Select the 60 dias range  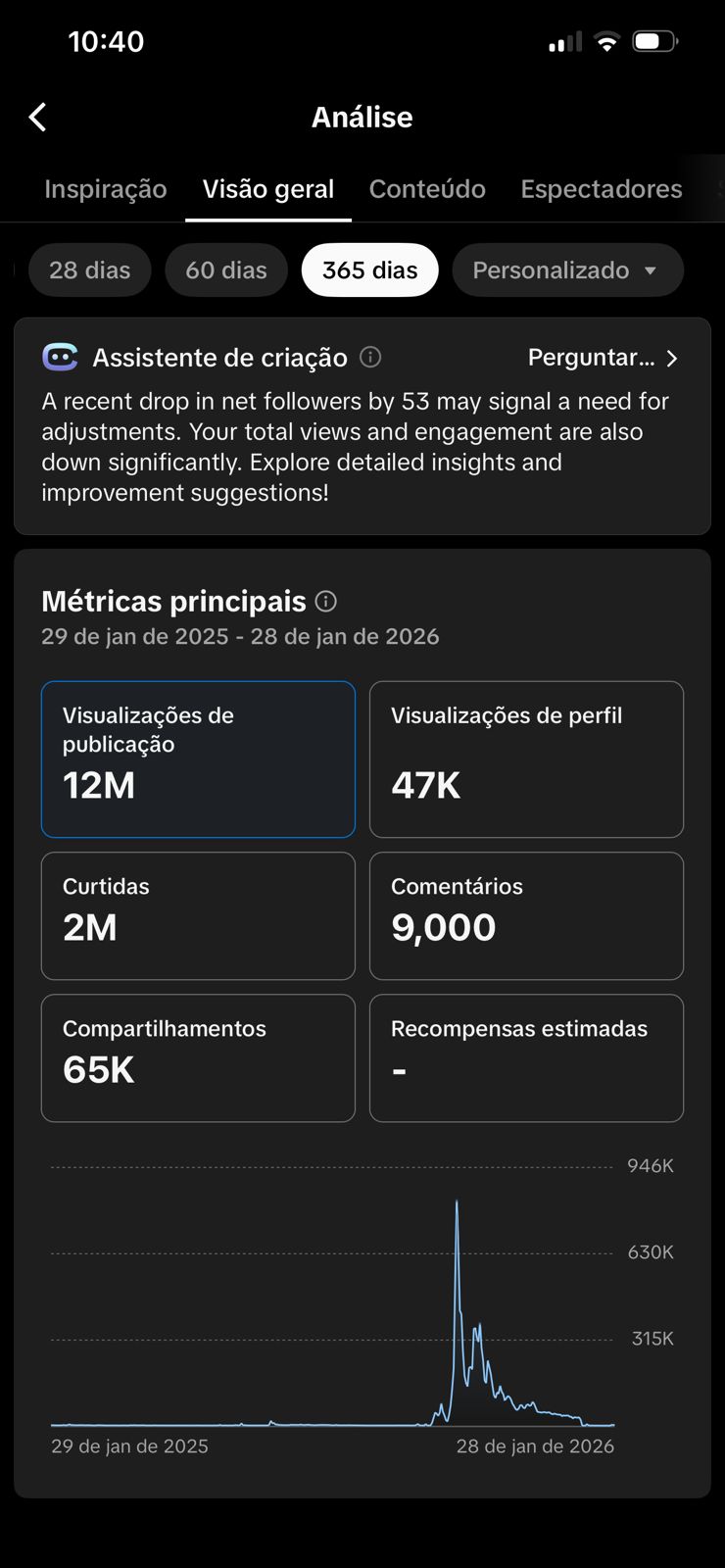click(x=226, y=270)
